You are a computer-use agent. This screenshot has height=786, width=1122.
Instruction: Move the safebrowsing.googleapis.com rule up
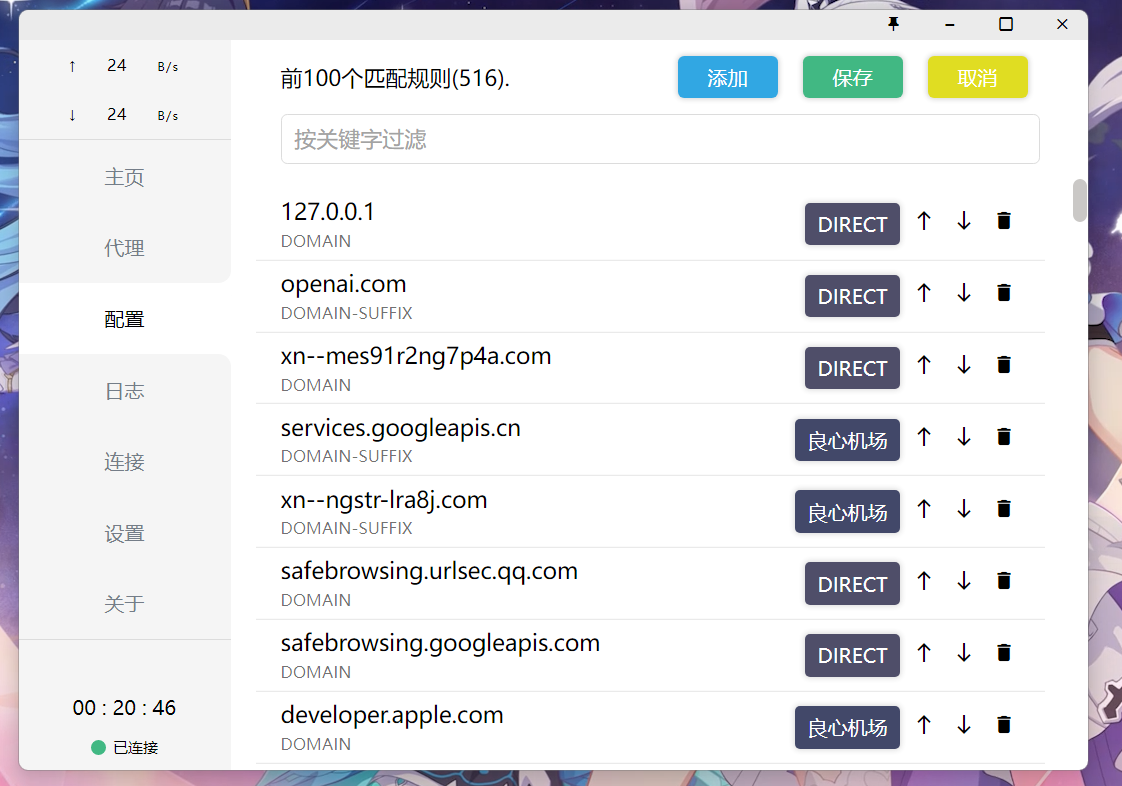pos(924,653)
